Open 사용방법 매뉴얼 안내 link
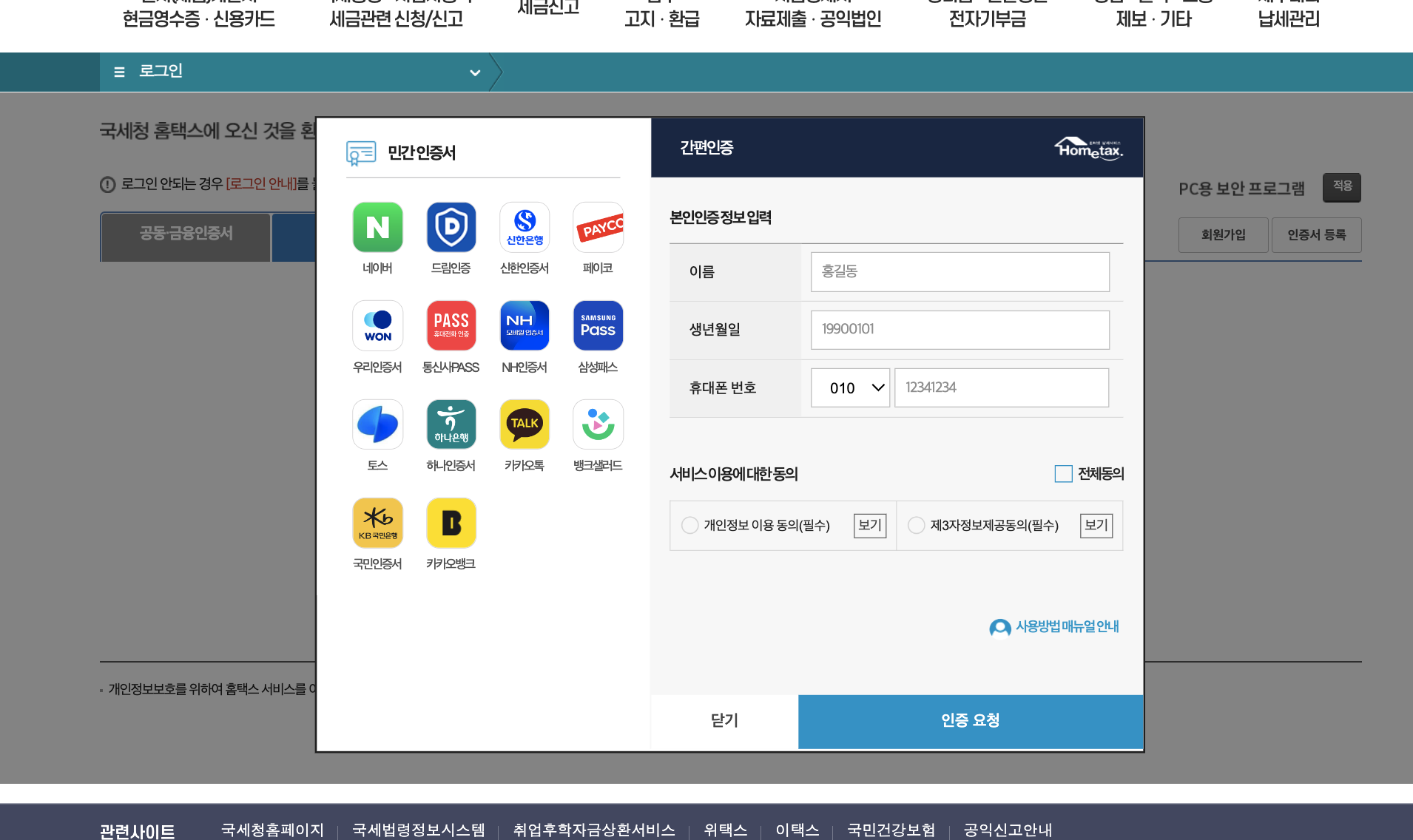Image resolution: width=1413 pixels, height=840 pixels. 1067,627
